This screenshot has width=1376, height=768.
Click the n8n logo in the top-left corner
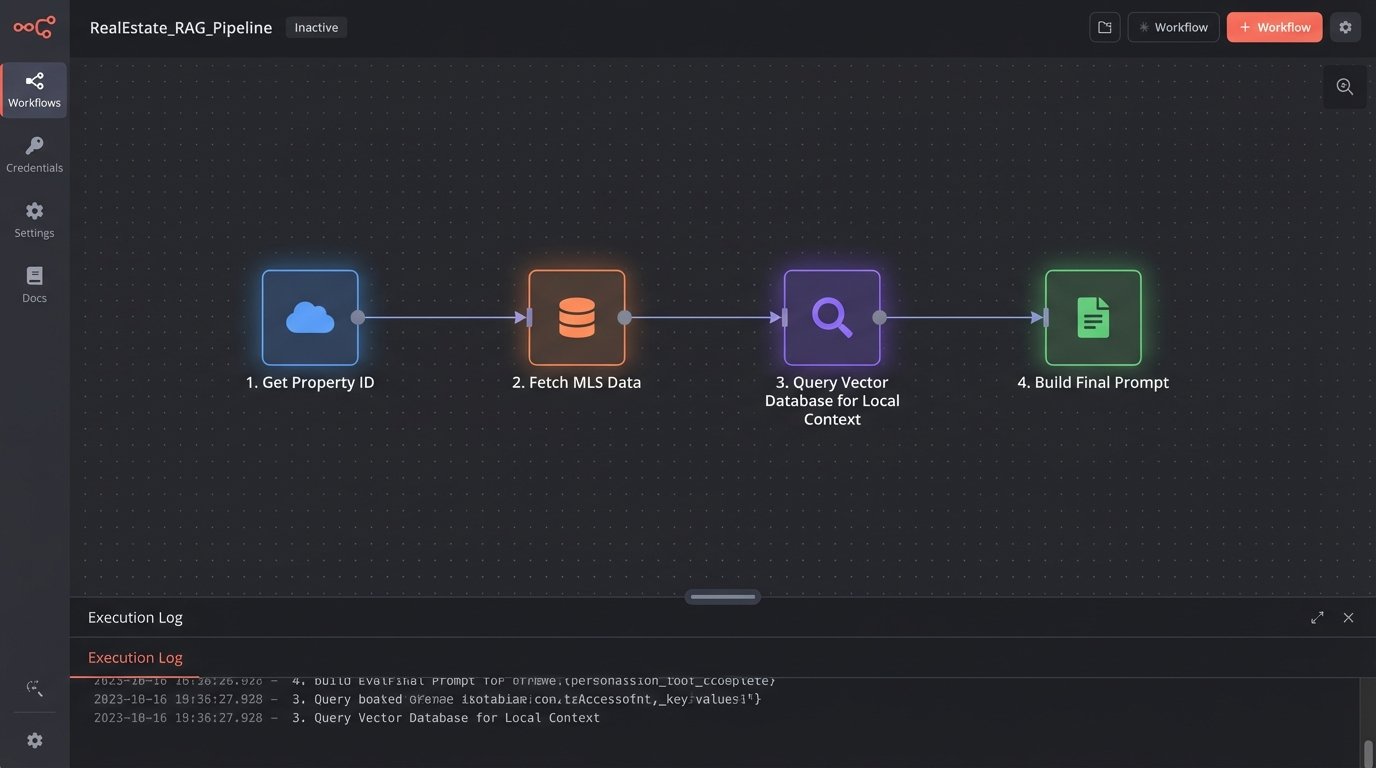pyautogui.click(x=34, y=28)
